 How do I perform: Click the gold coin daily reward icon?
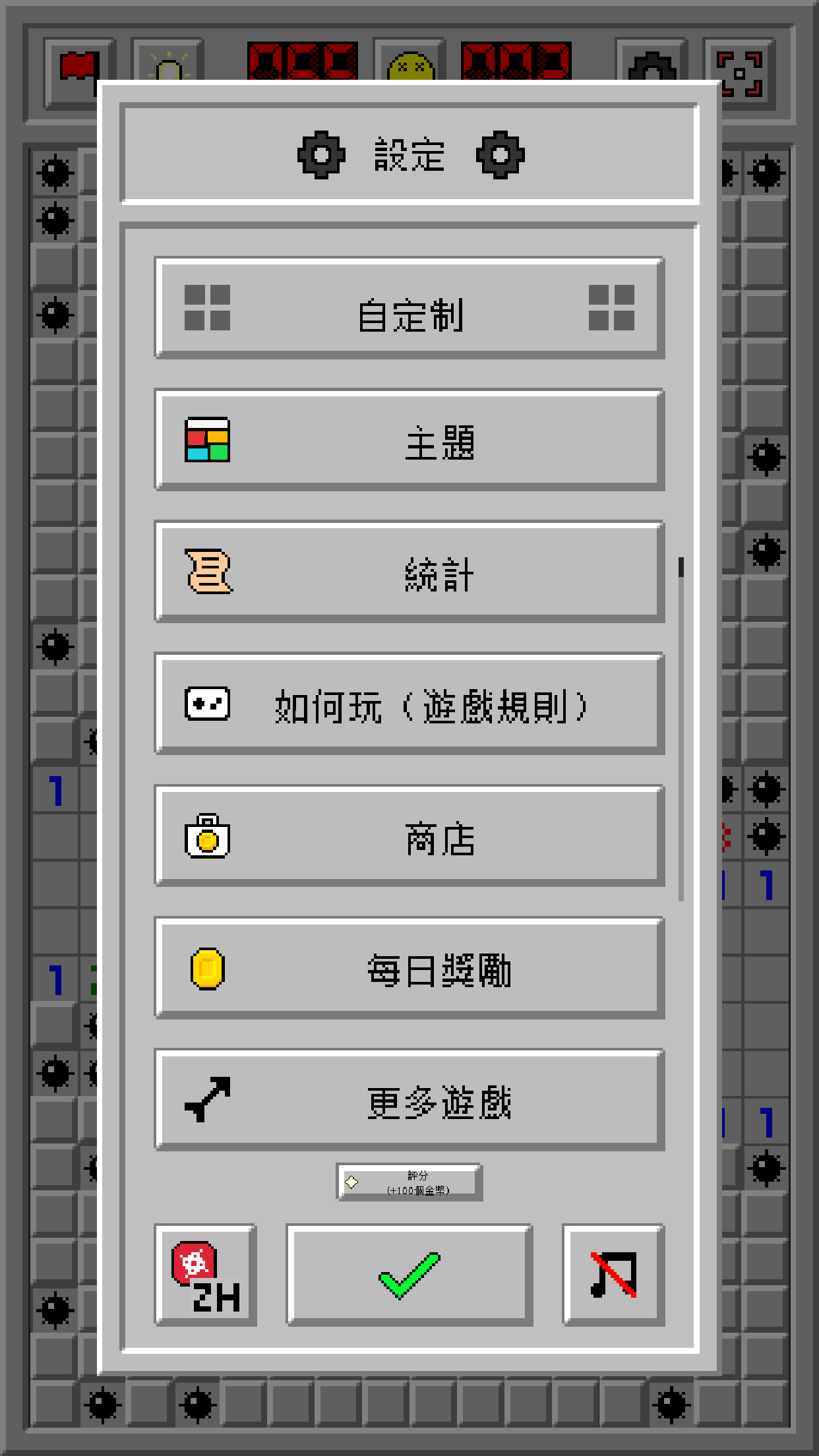207,969
